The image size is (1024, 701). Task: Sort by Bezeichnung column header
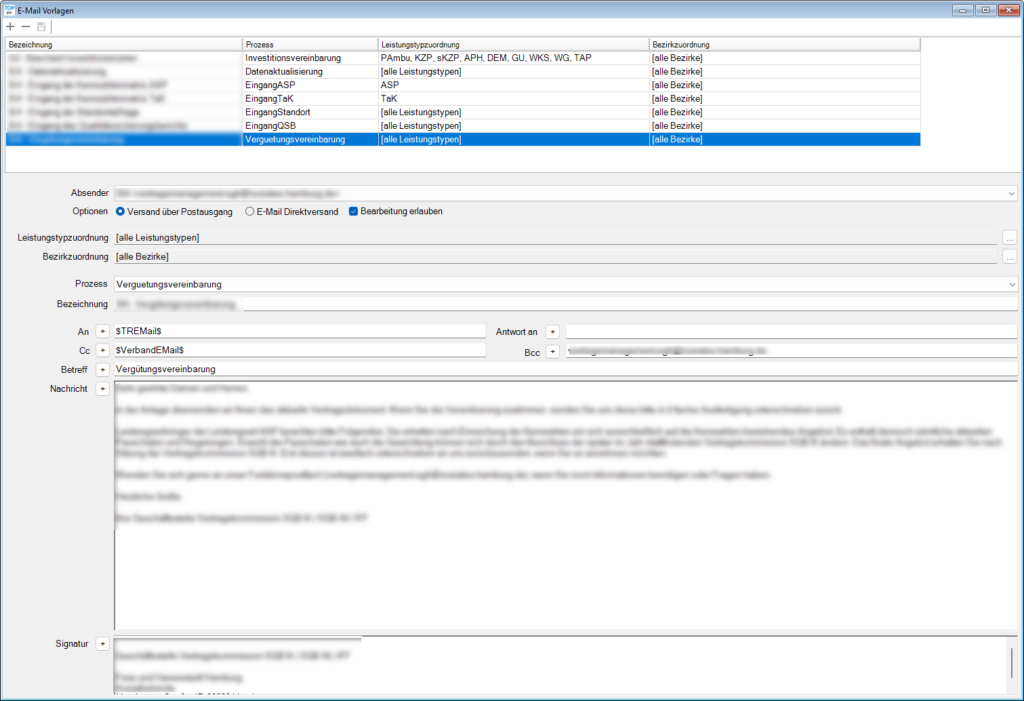pyautogui.click(x=124, y=44)
